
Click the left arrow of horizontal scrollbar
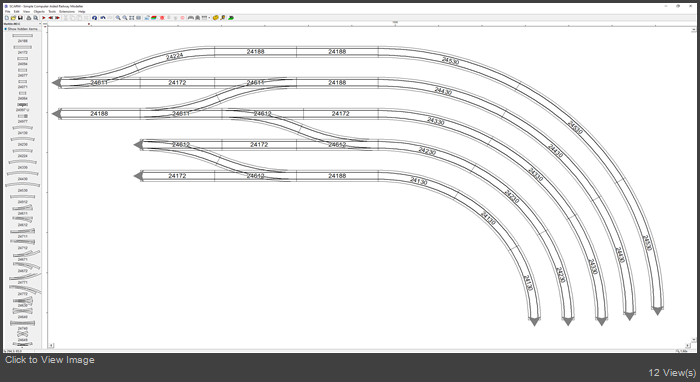tap(51, 345)
